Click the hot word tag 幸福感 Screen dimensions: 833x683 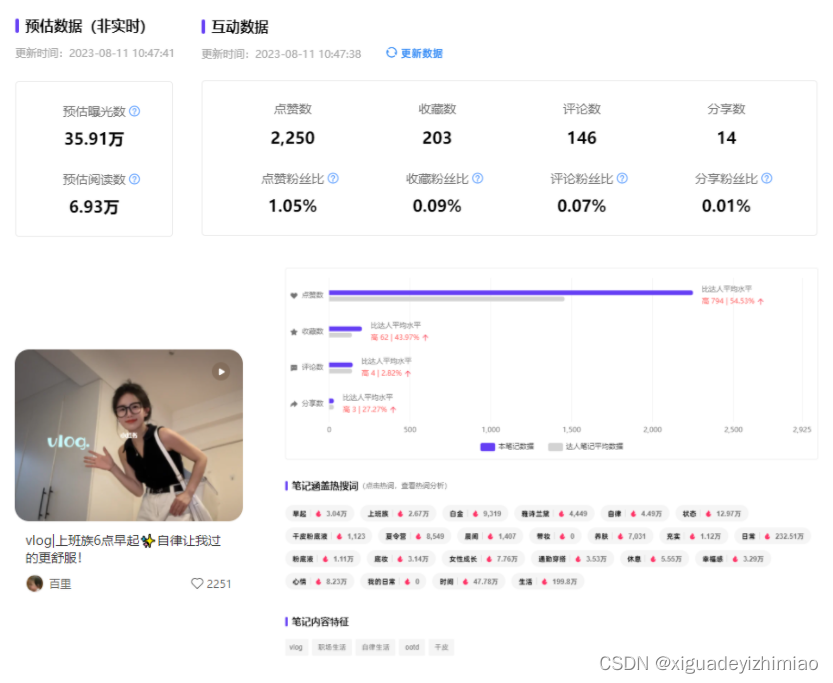pos(733,559)
